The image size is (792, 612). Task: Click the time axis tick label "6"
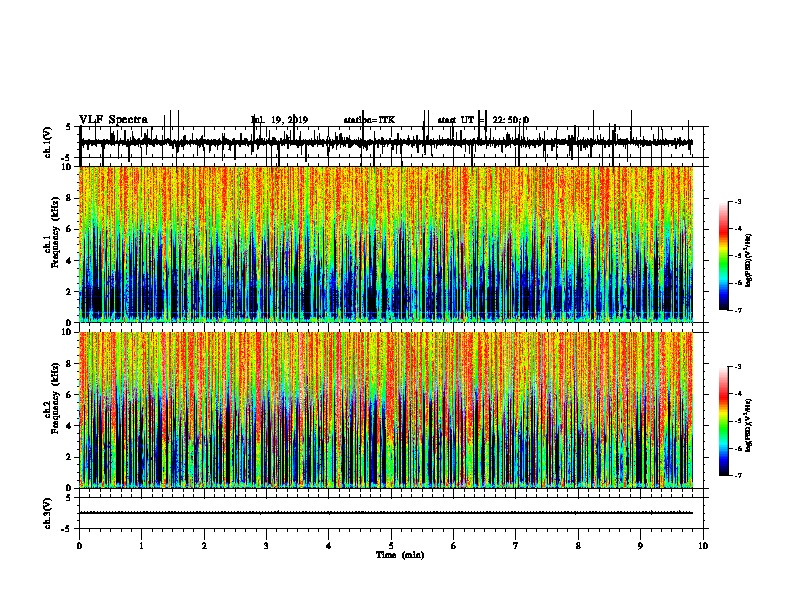[x=453, y=546]
